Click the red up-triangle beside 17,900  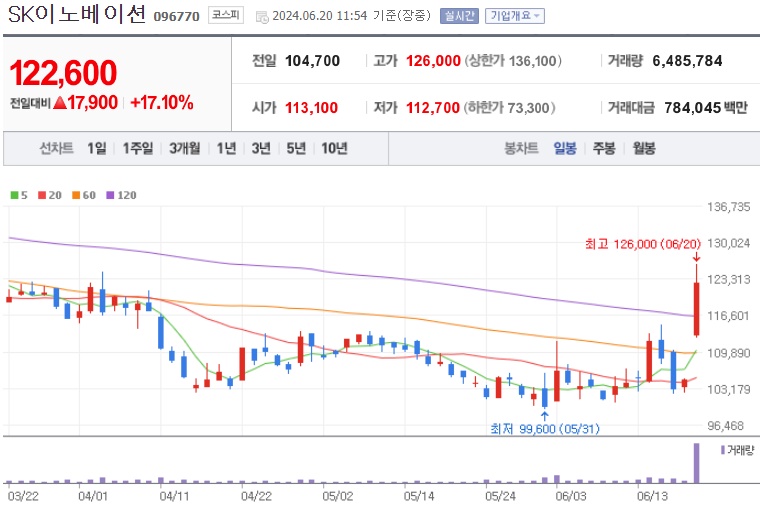tap(60, 102)
